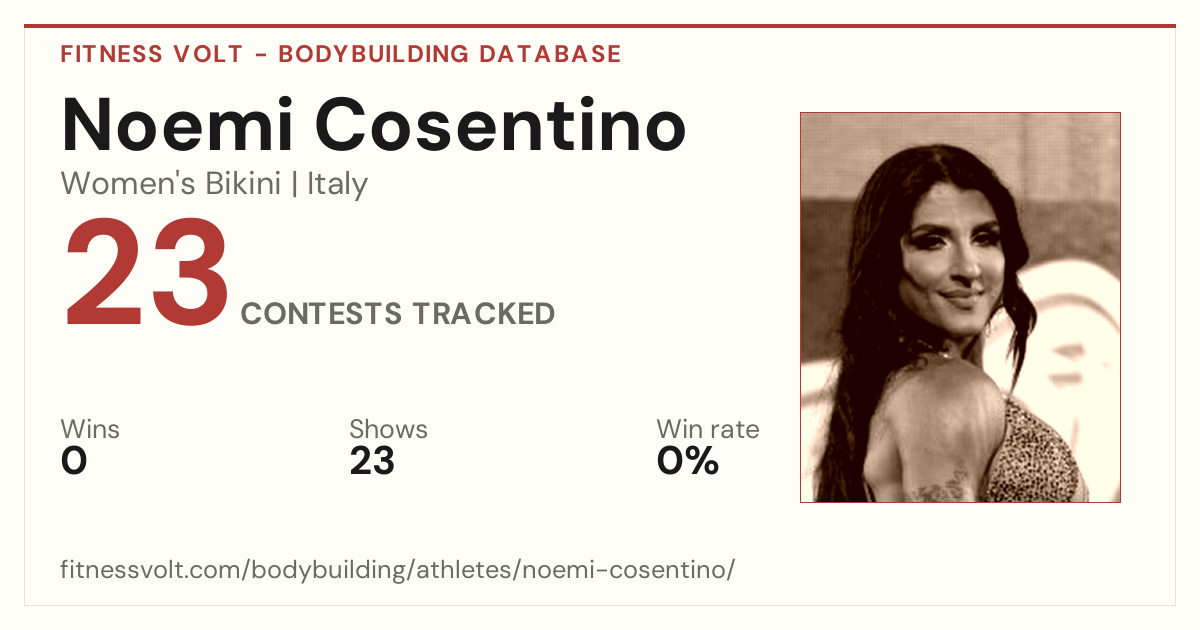Click the shoulder tattoo in the photo

point(938,484)
